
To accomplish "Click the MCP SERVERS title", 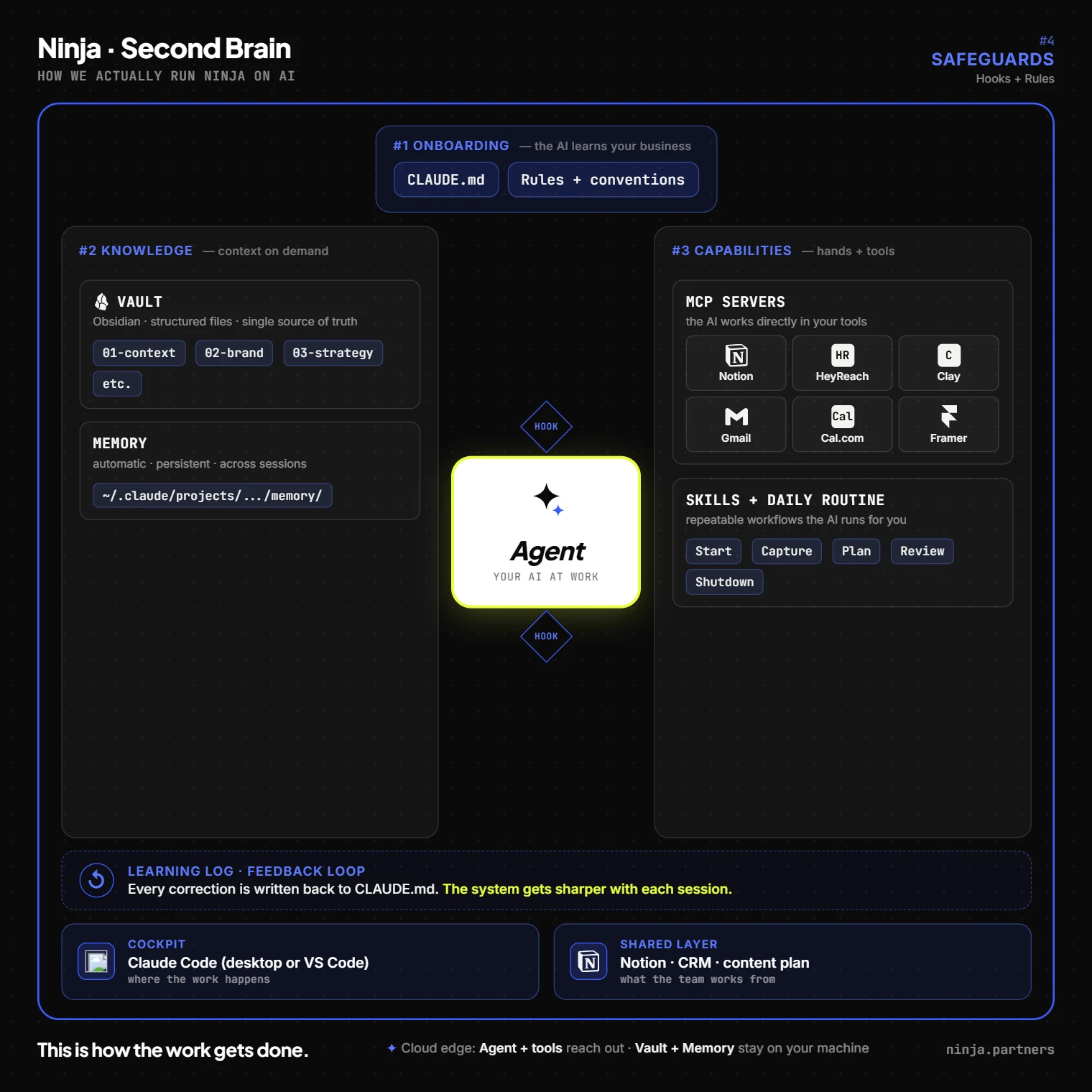I will pos(735,302).
